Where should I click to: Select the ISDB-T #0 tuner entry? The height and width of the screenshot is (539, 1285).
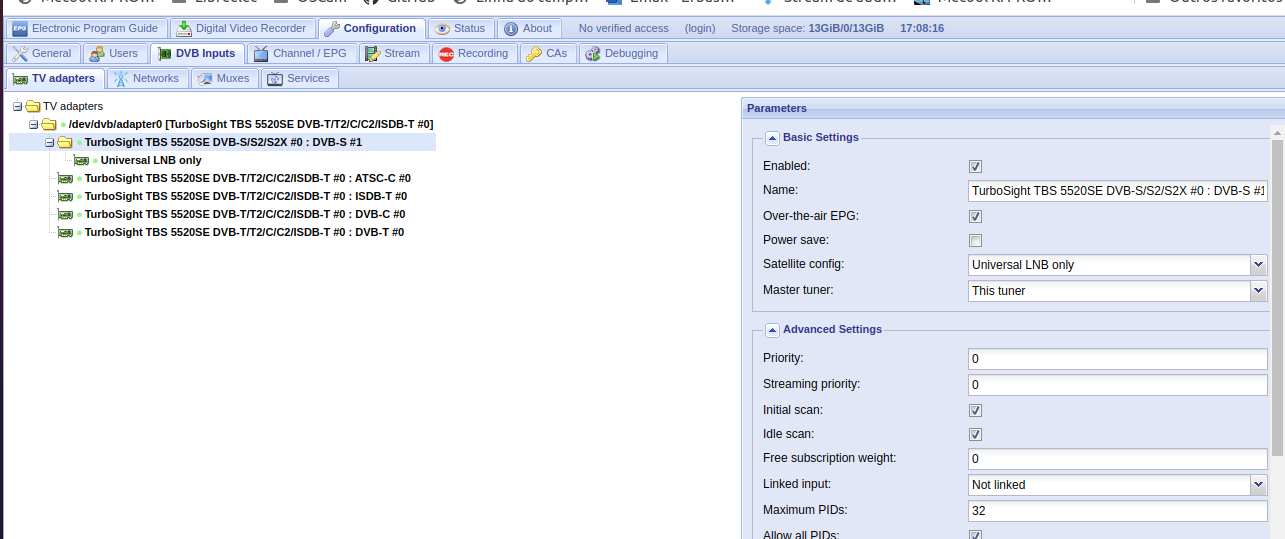coord(245,196)
